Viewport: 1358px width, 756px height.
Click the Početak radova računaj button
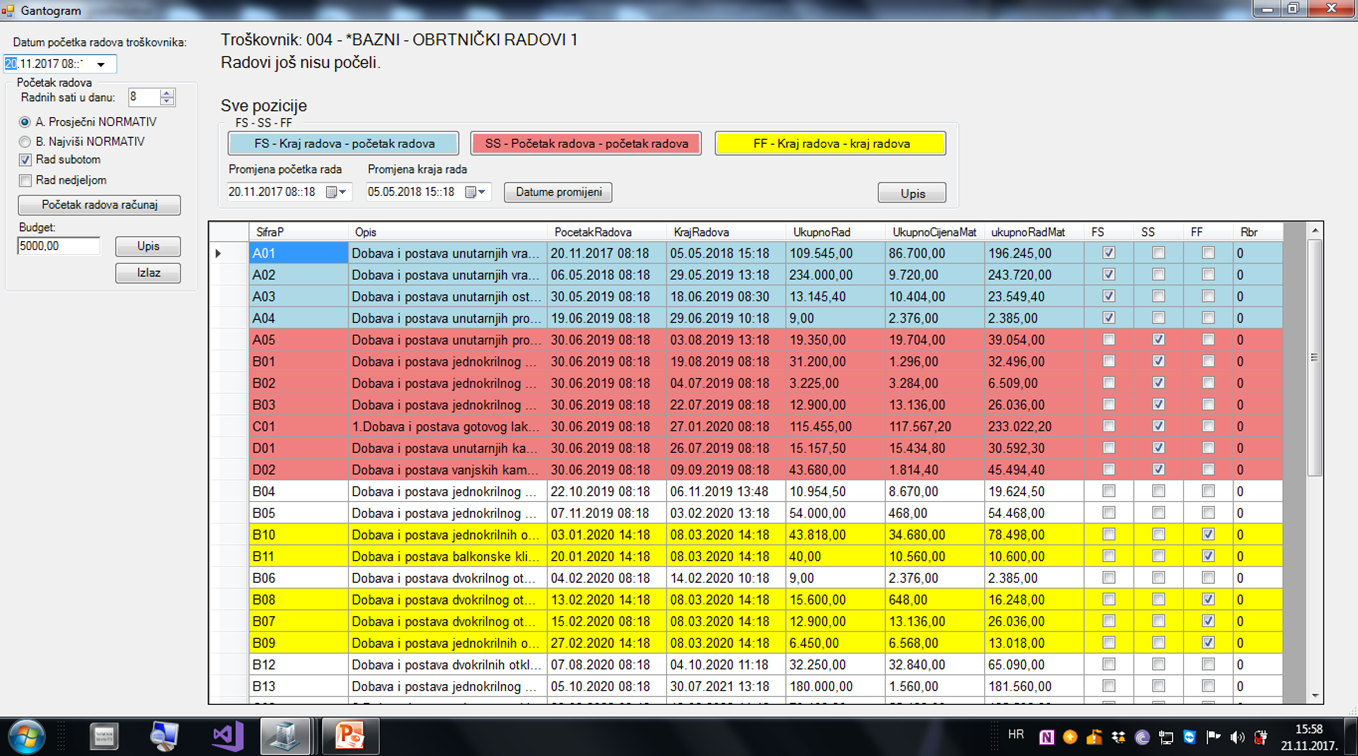pos(99,205)
